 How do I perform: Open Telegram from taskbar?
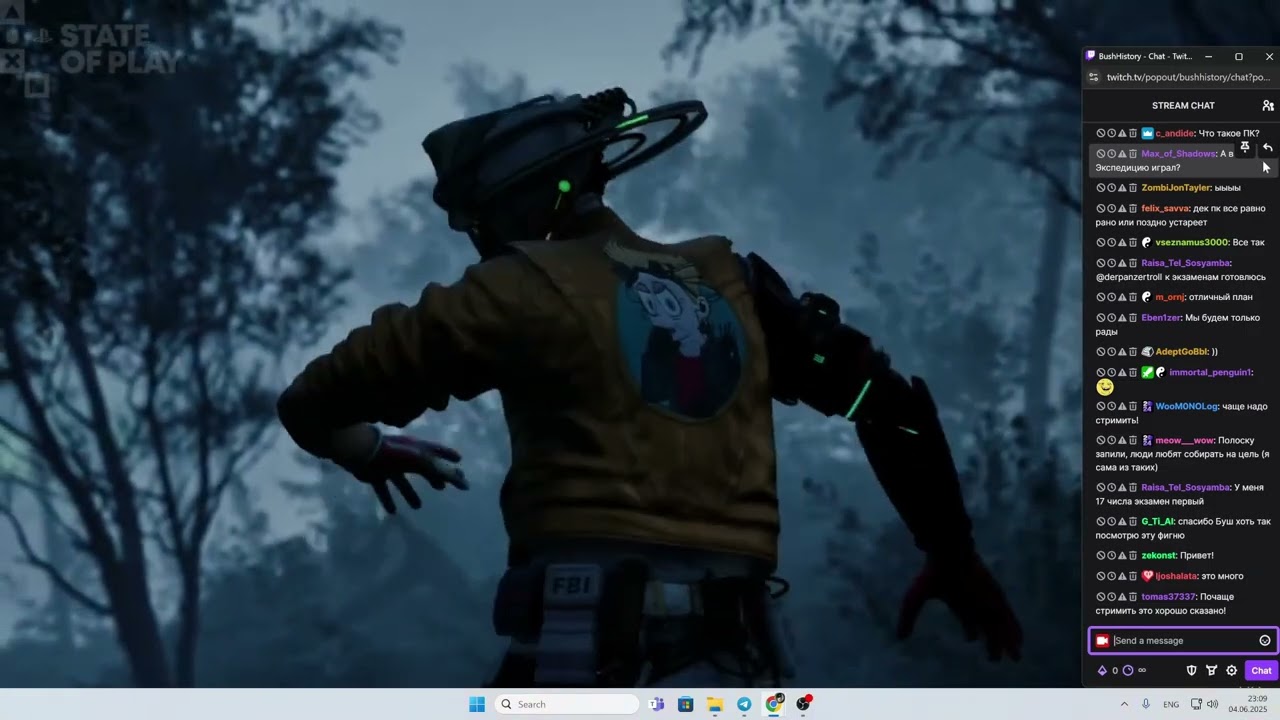tap(744, 704)
